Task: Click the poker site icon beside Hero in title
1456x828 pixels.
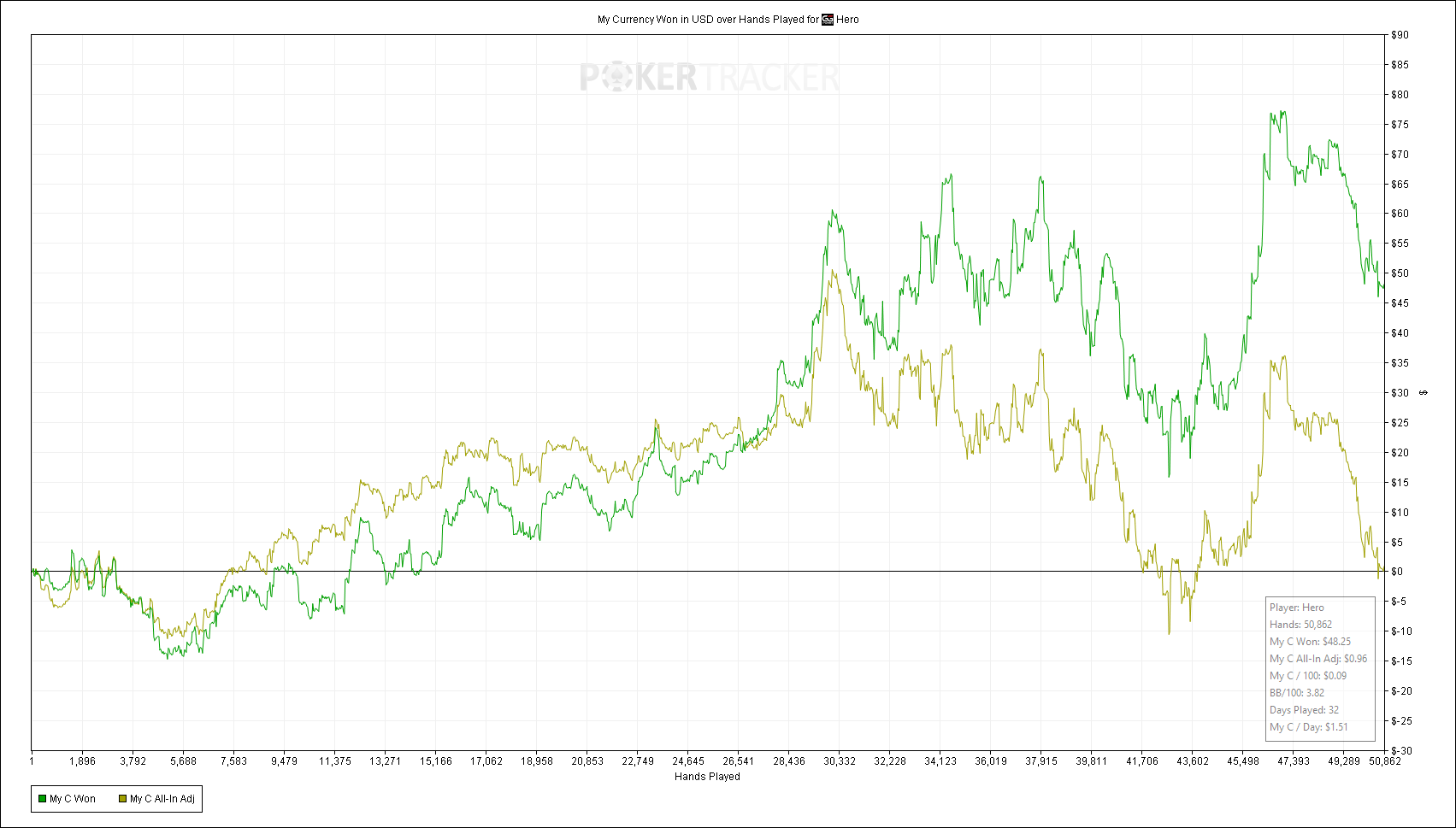Action: [x=828, y=20]
